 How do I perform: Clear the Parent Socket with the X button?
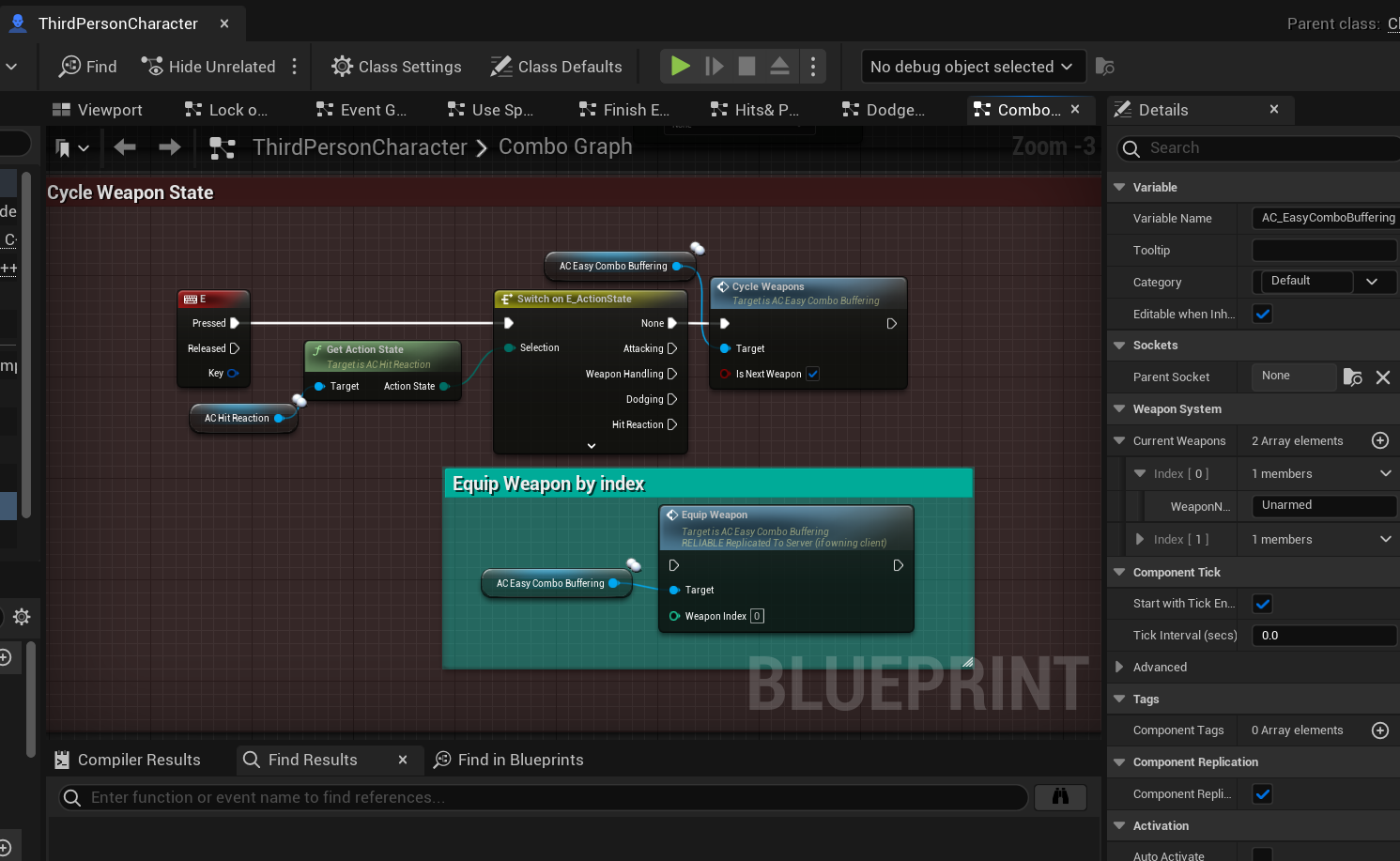point(1383,377)
